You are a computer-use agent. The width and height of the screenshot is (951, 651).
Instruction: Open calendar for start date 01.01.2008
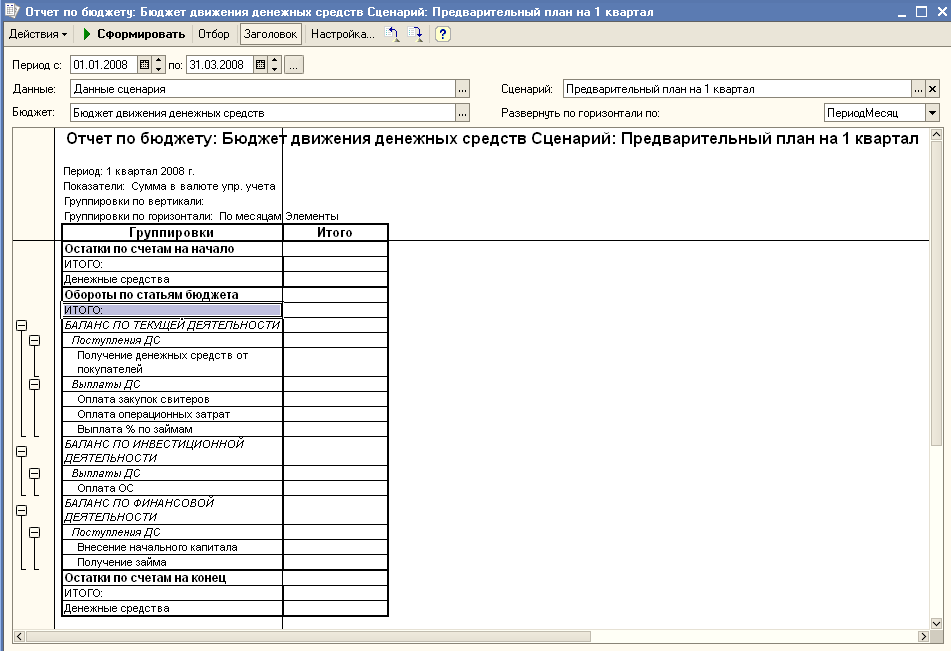click(x=144, y=65)
